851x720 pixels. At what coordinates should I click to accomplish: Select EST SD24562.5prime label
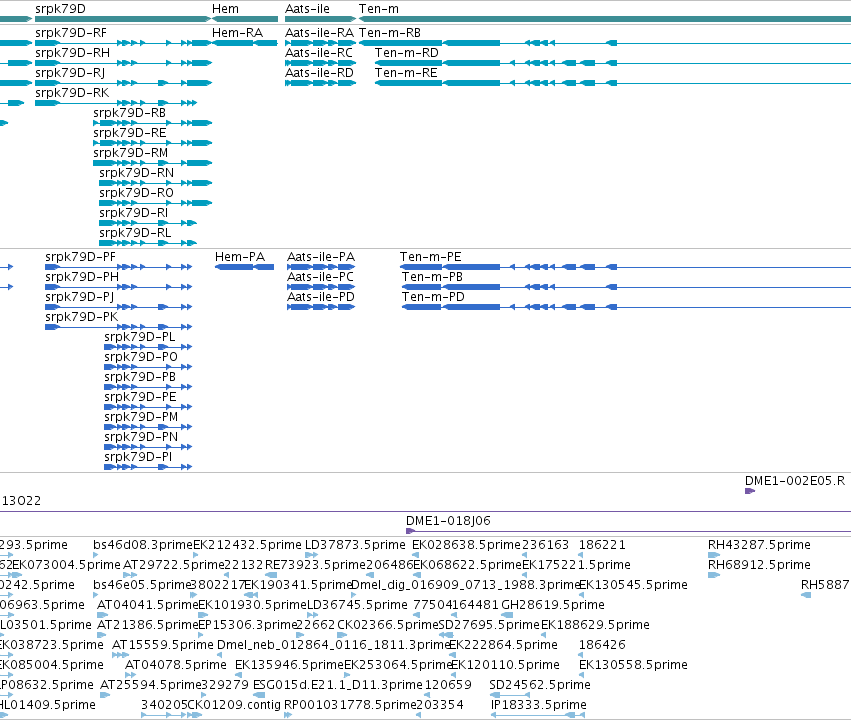point(540,685)
